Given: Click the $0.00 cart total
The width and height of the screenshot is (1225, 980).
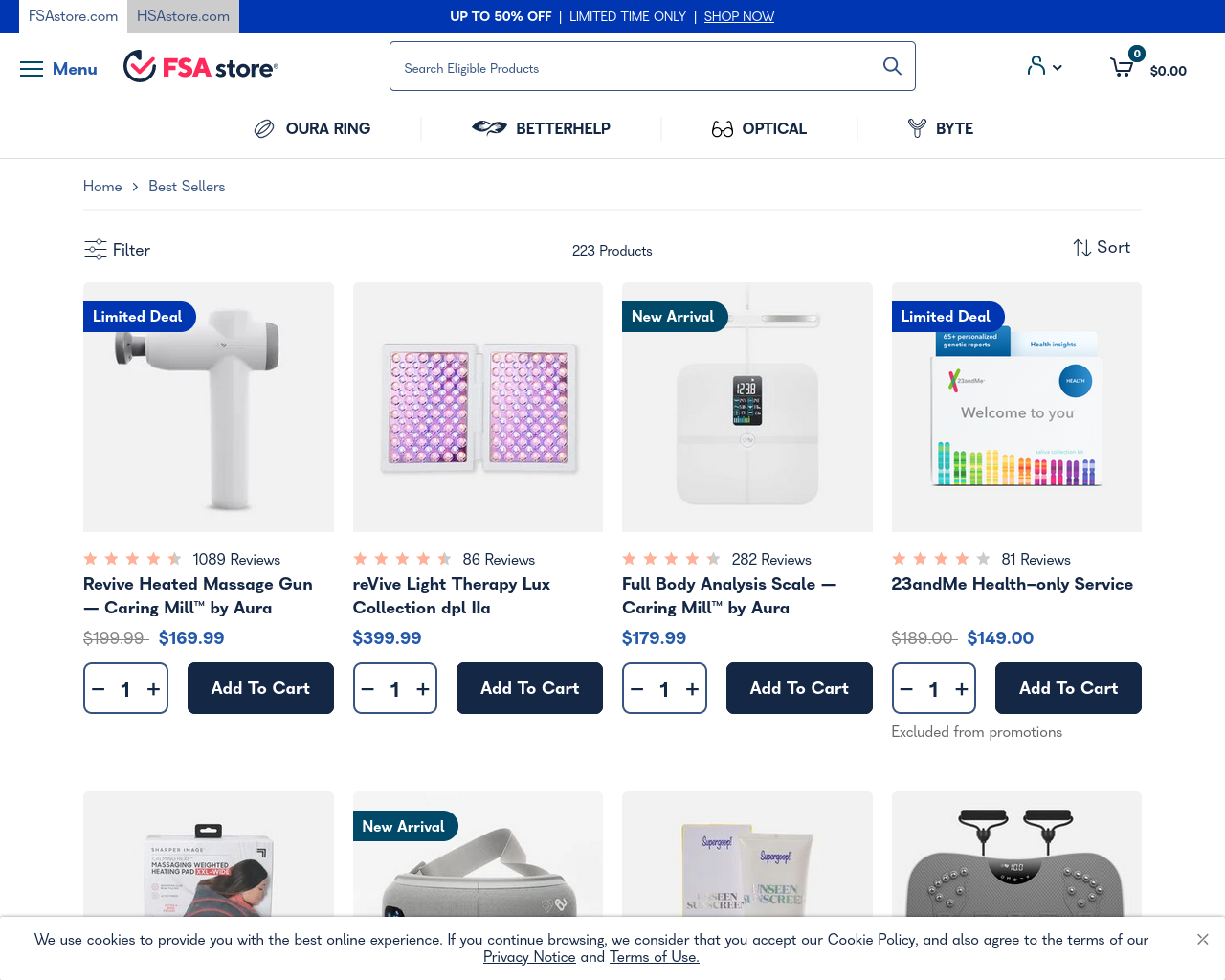Looking at the screenshot, I should (1169, 71).
